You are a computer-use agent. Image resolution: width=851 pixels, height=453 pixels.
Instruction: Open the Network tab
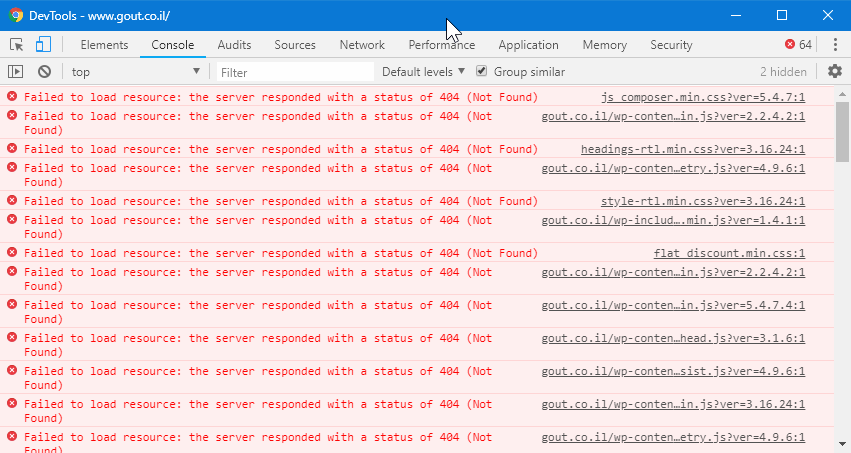[x=362, y=45]
